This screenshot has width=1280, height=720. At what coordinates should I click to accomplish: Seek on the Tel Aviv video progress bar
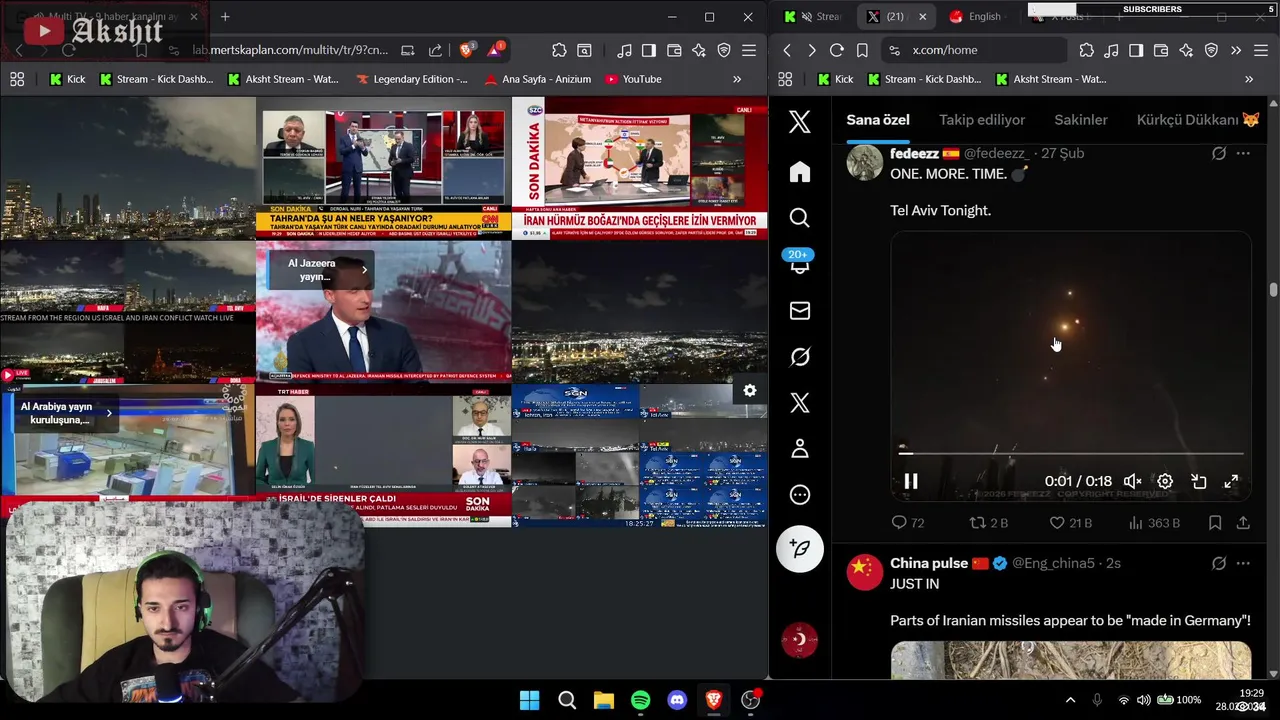(x=1071, y=453)
